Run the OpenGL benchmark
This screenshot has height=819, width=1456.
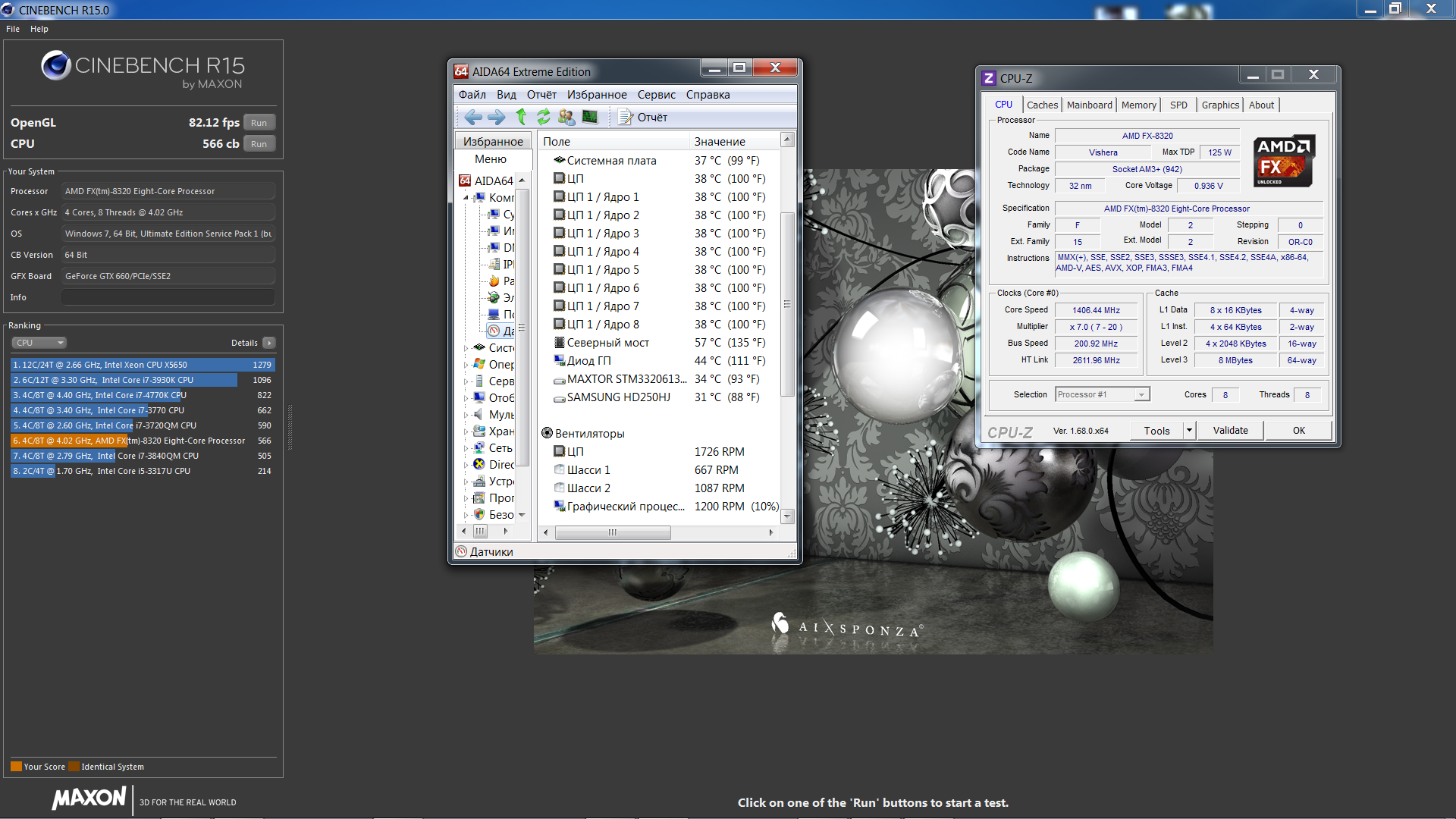pos(259,123)
